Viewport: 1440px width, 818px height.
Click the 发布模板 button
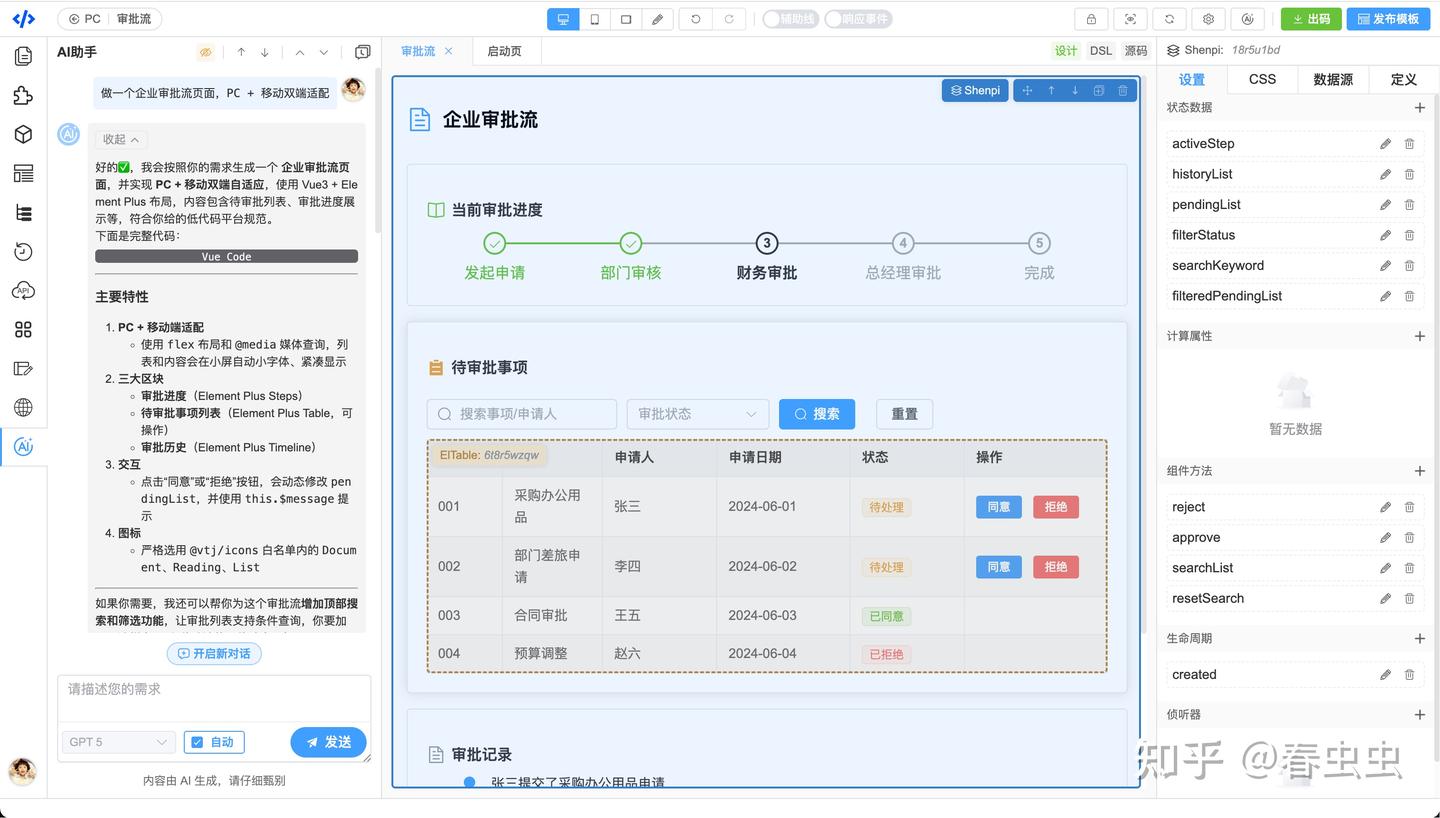[x=1388, y=19]
